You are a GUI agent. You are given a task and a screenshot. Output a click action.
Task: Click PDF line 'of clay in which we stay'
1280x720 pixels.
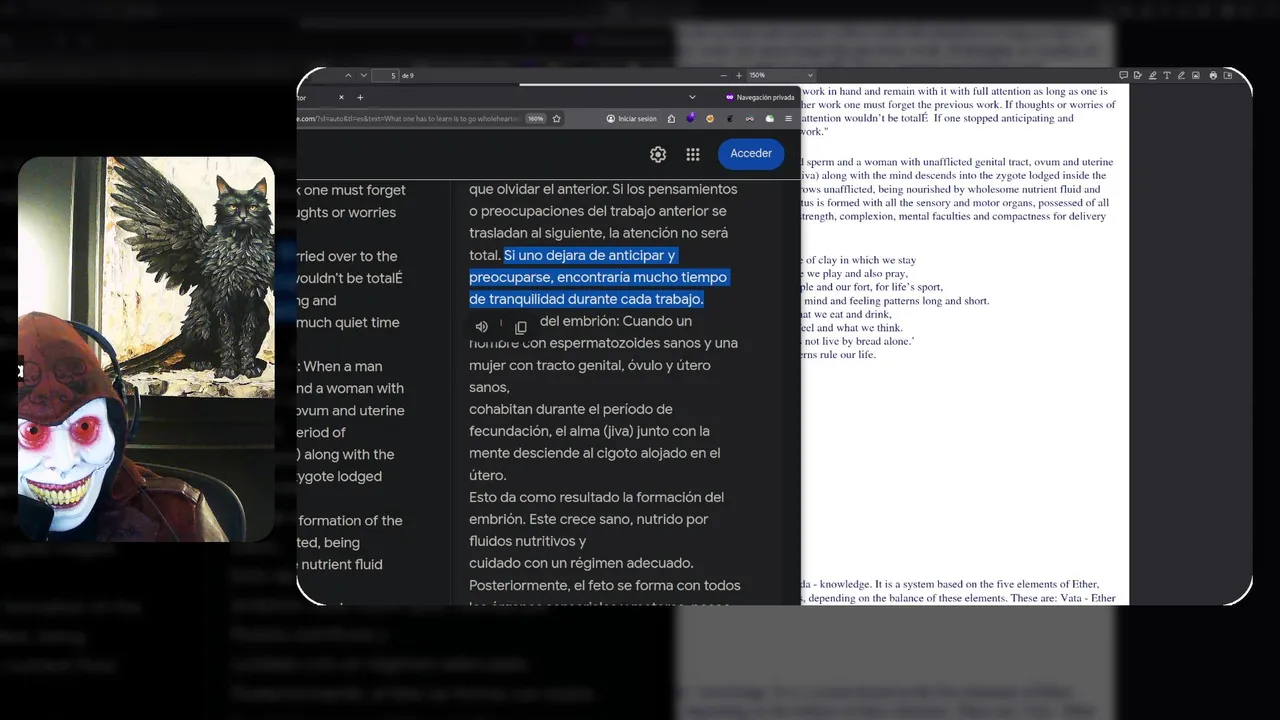pos(859,260)
